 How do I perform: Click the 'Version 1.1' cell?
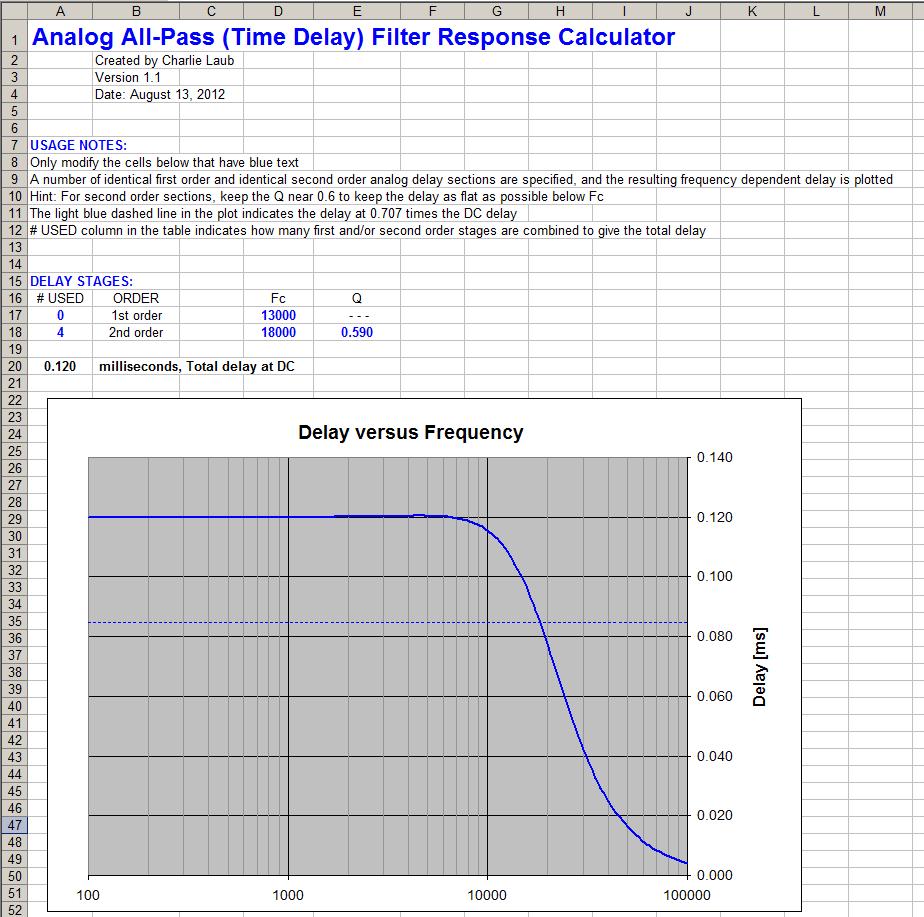pos(128,78)
